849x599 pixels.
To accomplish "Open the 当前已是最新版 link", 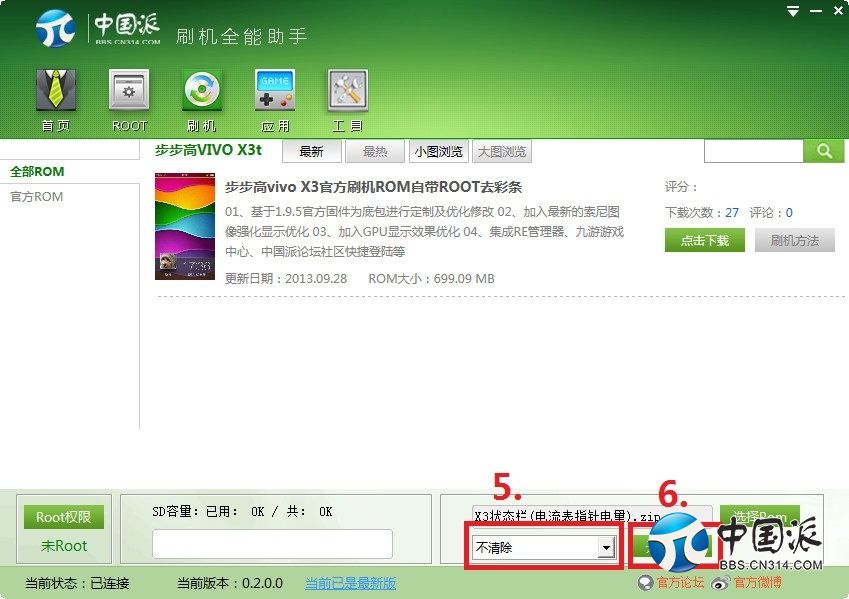I will [350, 583].
